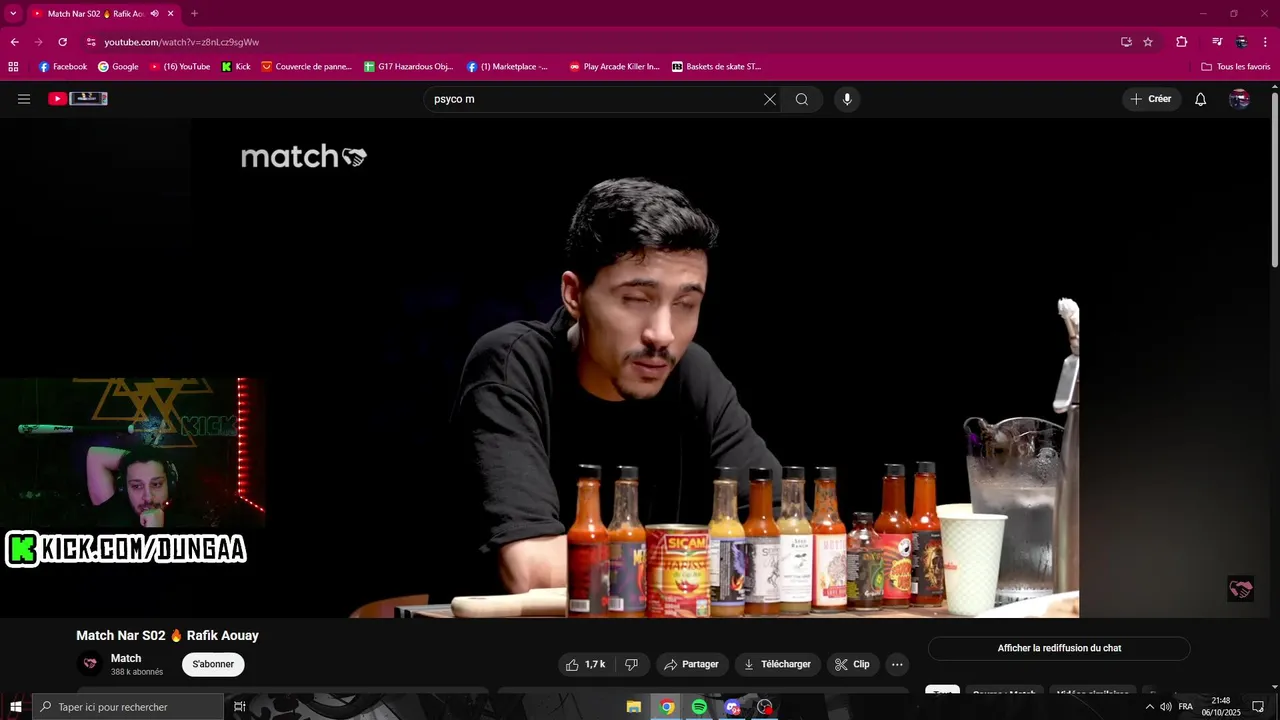1280x720 pixels.
Task: Open Couvercle de panne bookmark
Action: click(307, 67)
